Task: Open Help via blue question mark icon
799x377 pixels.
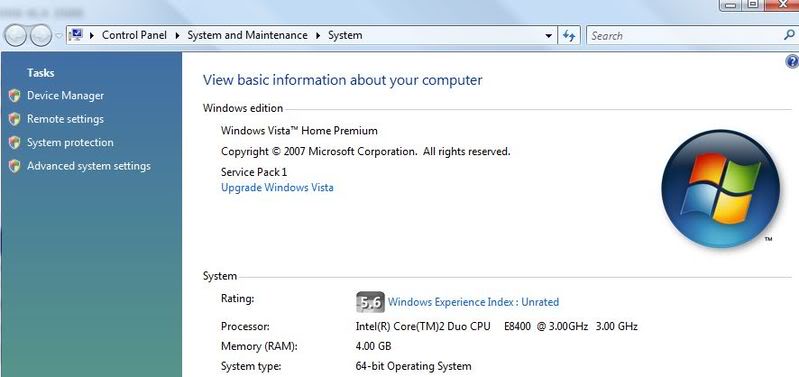Action: 792,62
